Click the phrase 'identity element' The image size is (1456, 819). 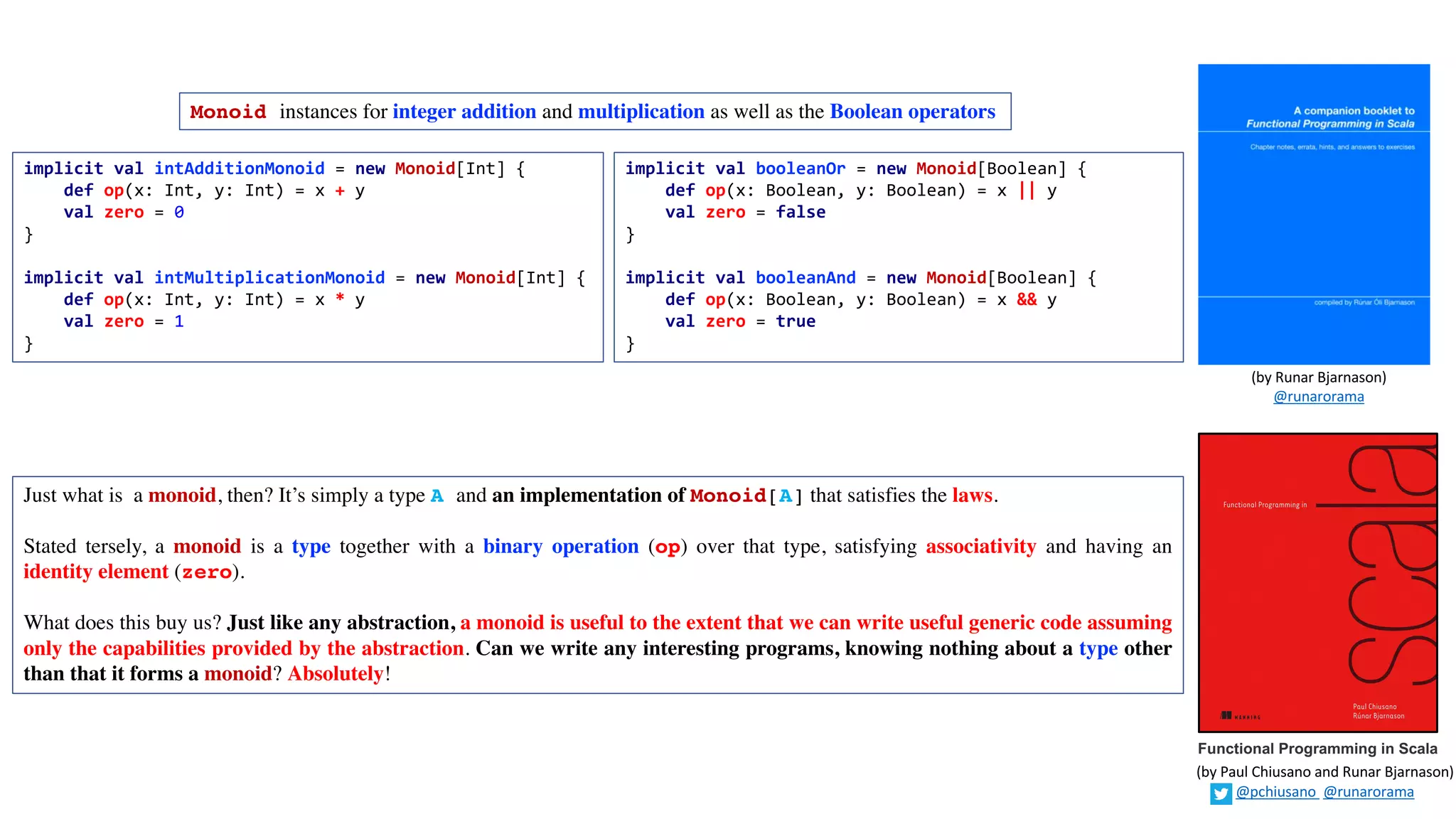coord(96,572)
